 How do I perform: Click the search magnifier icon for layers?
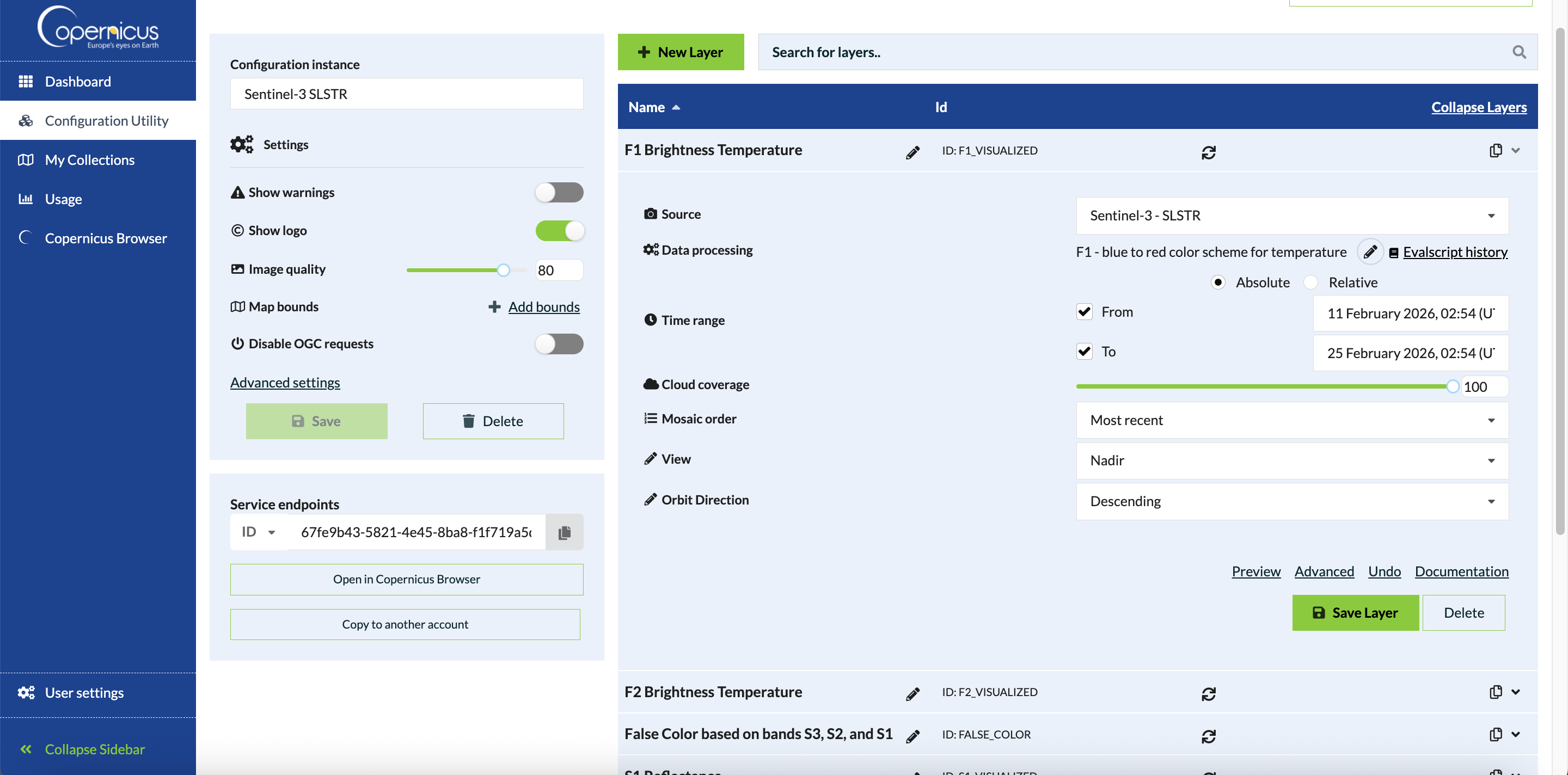coord(1518,52)
